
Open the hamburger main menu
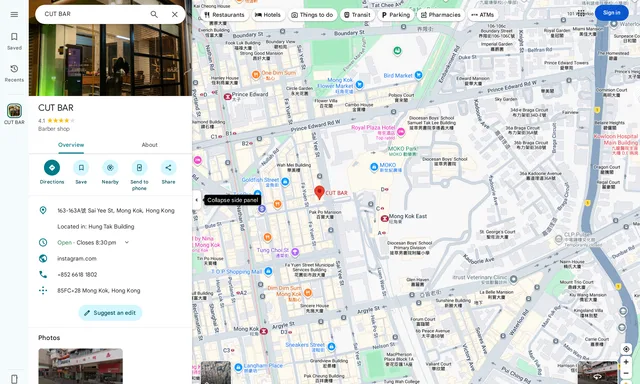(x=14, y=15)
